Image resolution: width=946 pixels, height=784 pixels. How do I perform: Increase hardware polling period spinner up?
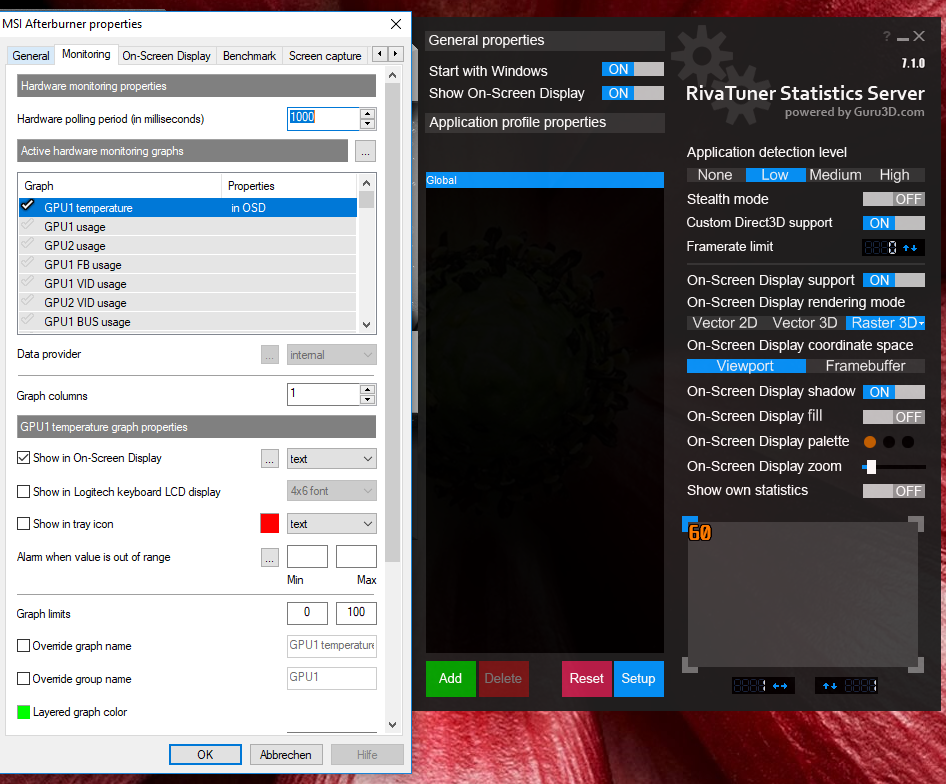(367, 113)
